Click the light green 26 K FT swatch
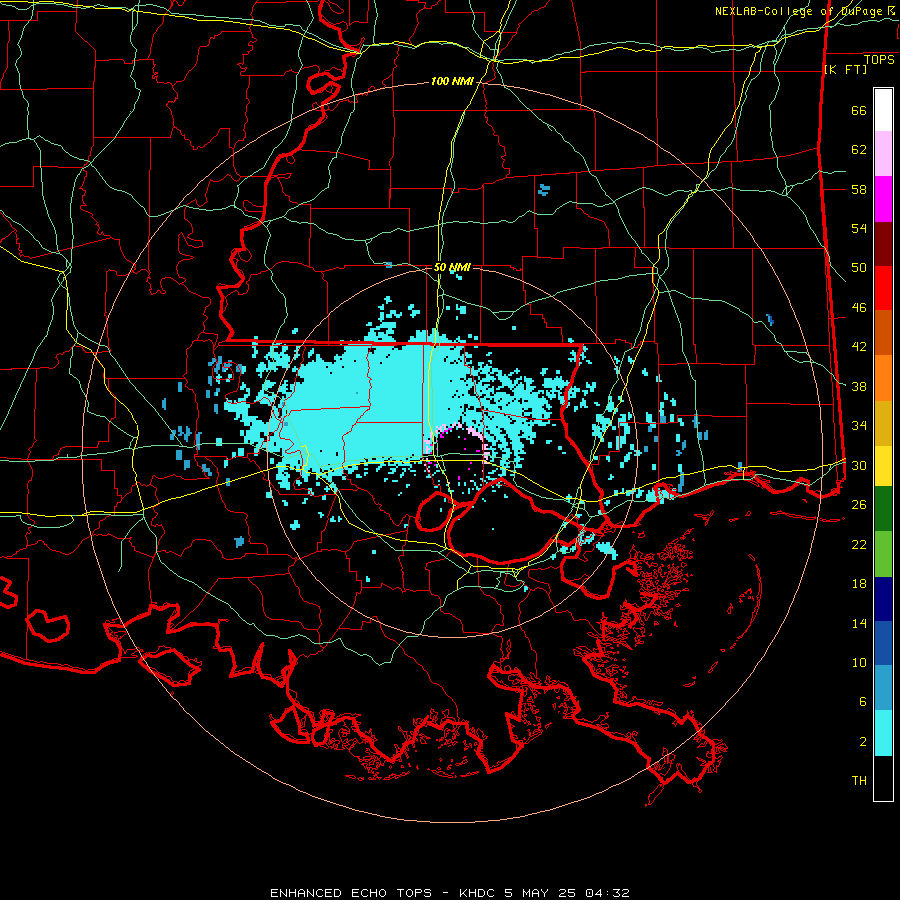The image size is (900, 900). click(x=883, y=554)
